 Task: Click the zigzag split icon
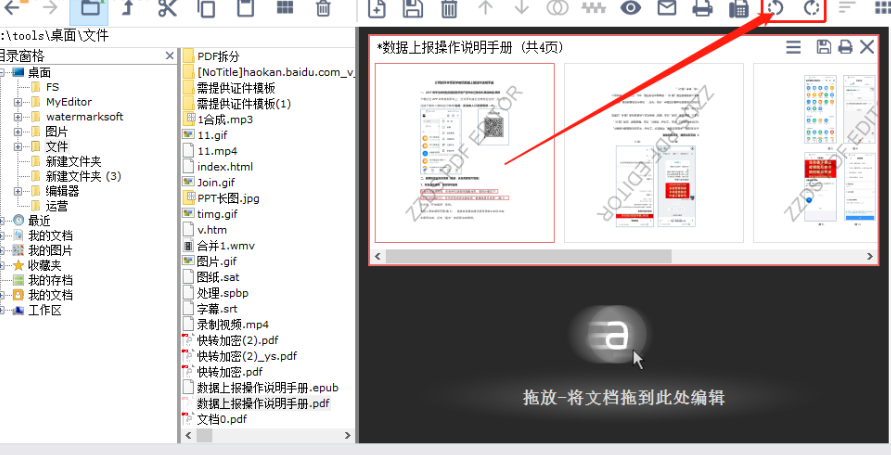coord(594,8)
